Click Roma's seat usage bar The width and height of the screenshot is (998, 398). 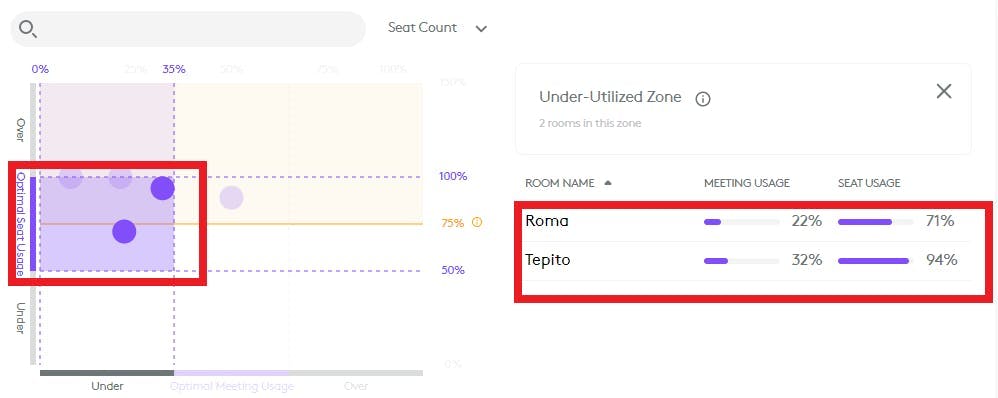[875, 222]
